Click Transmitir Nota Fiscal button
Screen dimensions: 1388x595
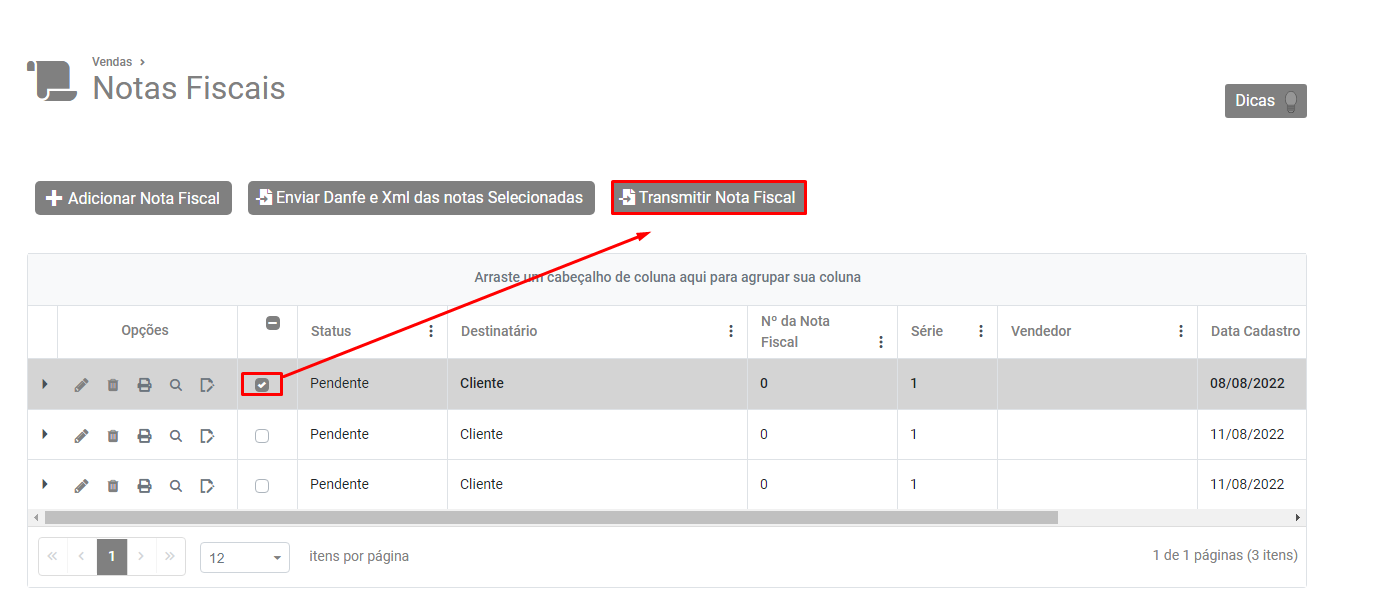click(708, 198)
